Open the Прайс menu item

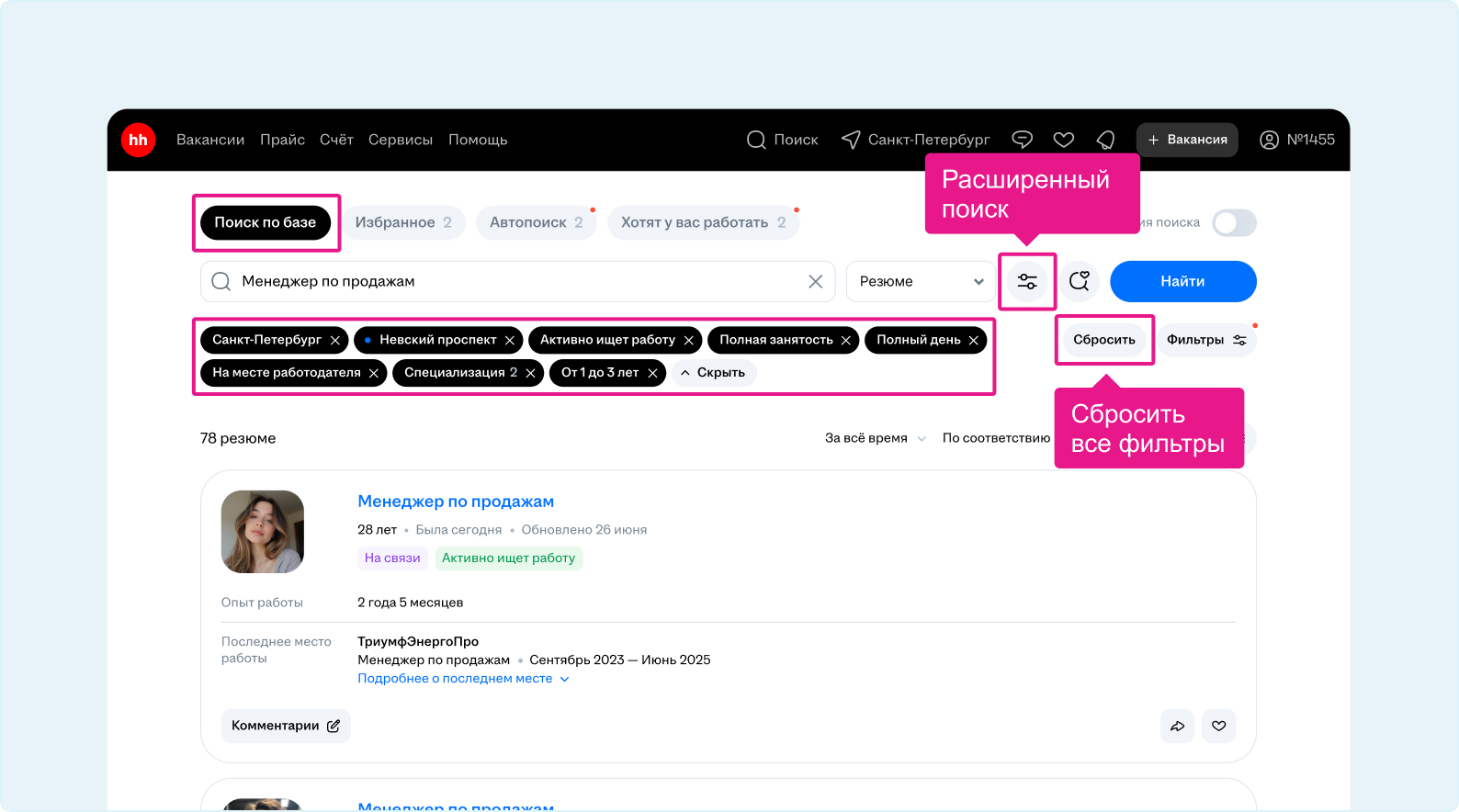(282, 140)
